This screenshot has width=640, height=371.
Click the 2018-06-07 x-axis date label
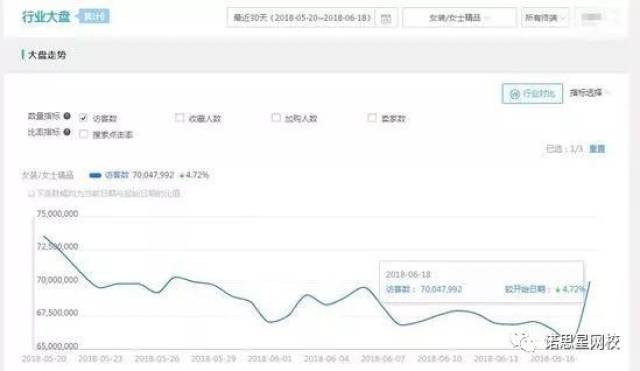(383, 358)
